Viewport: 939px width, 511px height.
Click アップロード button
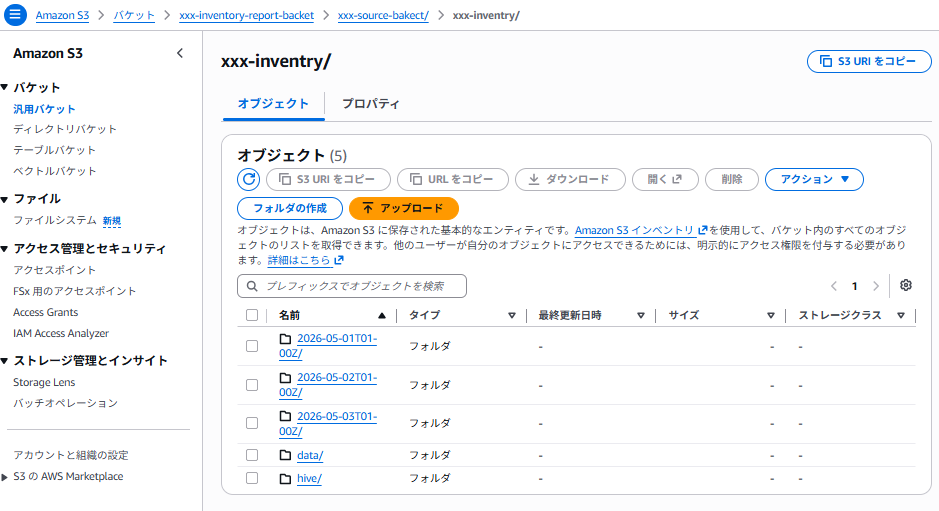(404, 208)
